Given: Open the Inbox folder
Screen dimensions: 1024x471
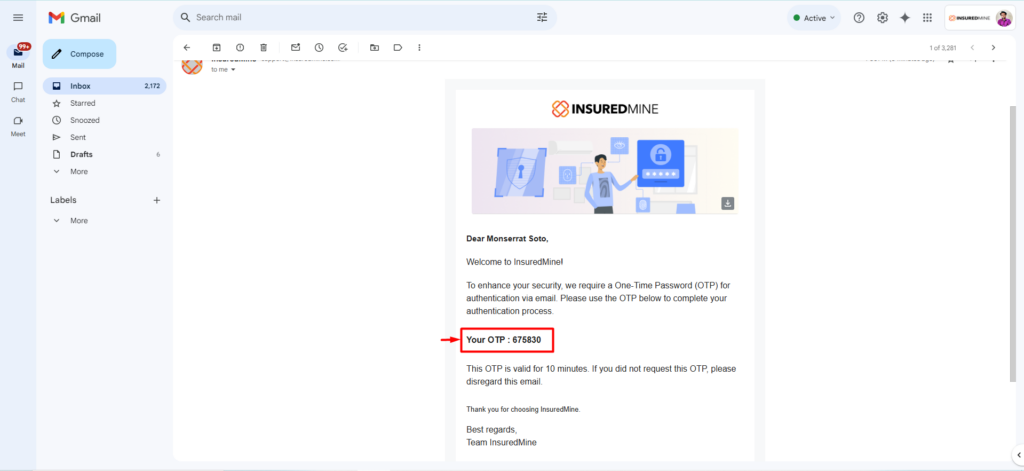Looking at the screenshot, I should point(104,86).
